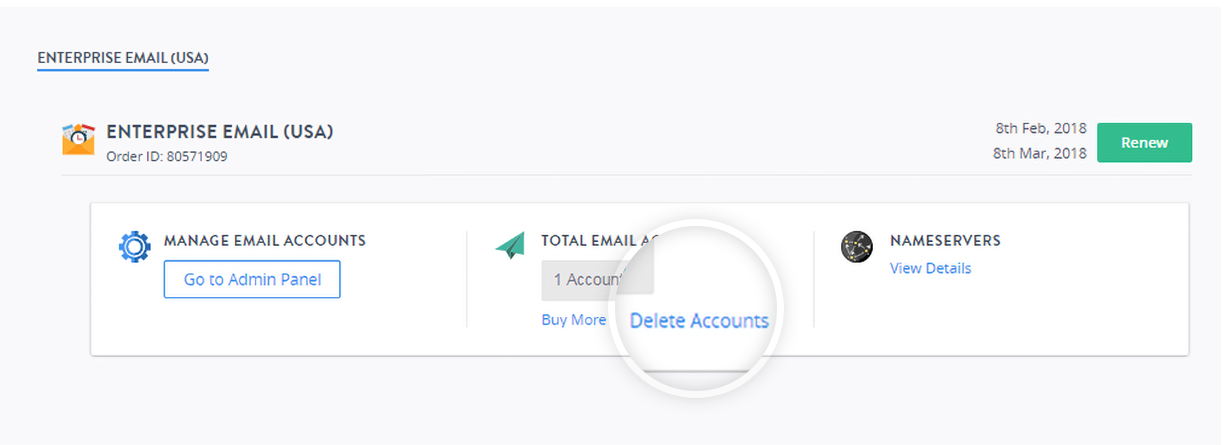Select the Order ID 80571909 text
This screenshot has height=445, width=1230.
point(167,156)
